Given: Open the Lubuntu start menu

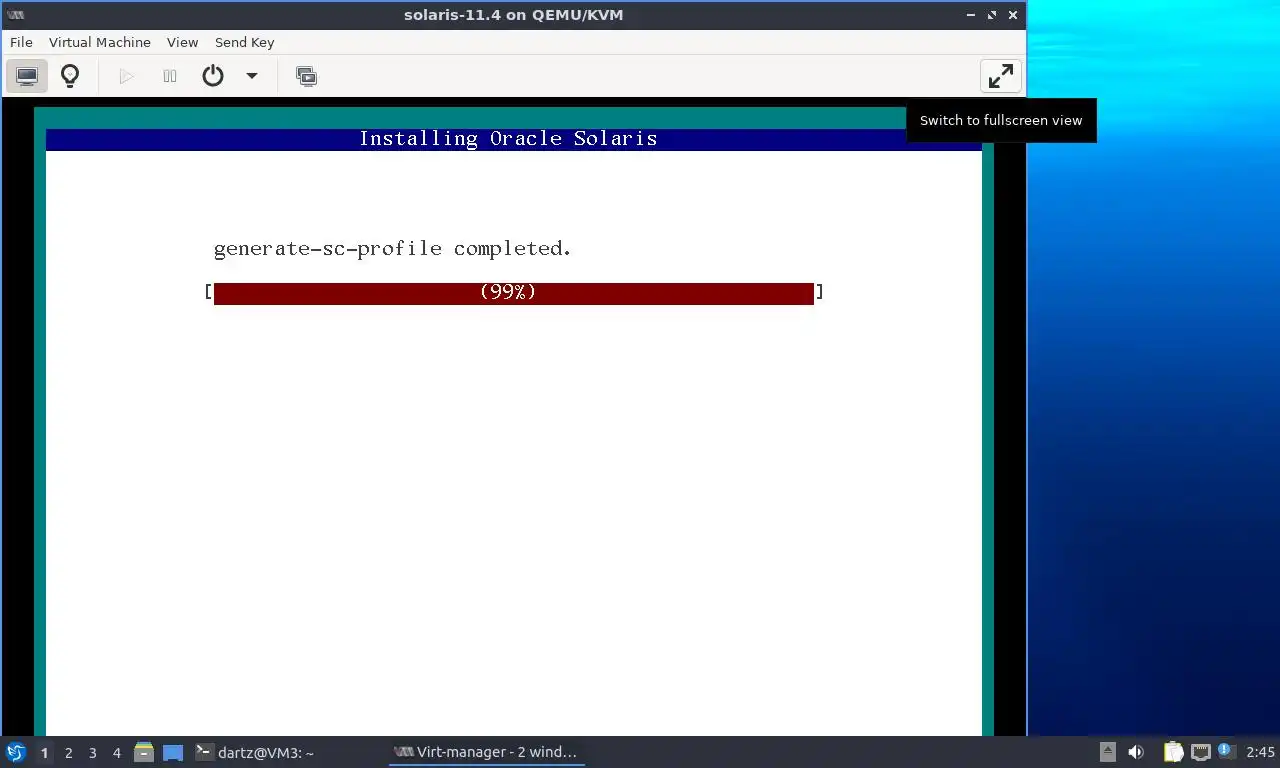Looking at the screenshot, I should (x=15, y=752).
